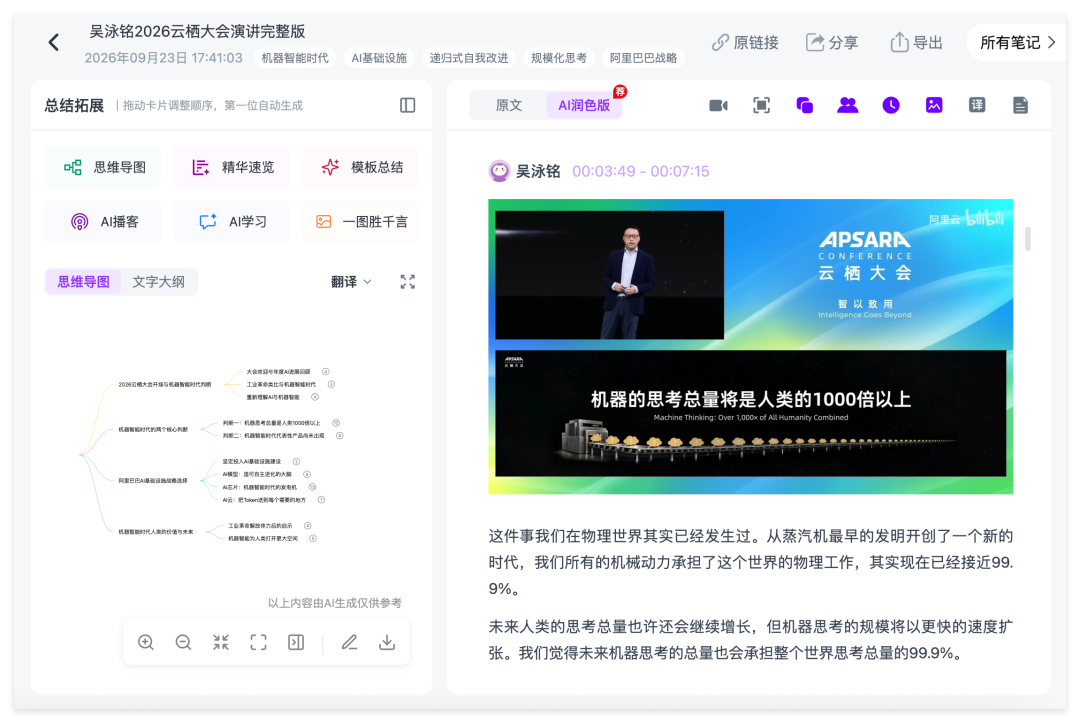This screenshot has width=1080, height=723.
Task: Open the Apsara conference video screenshot
Action: [751, 346]
